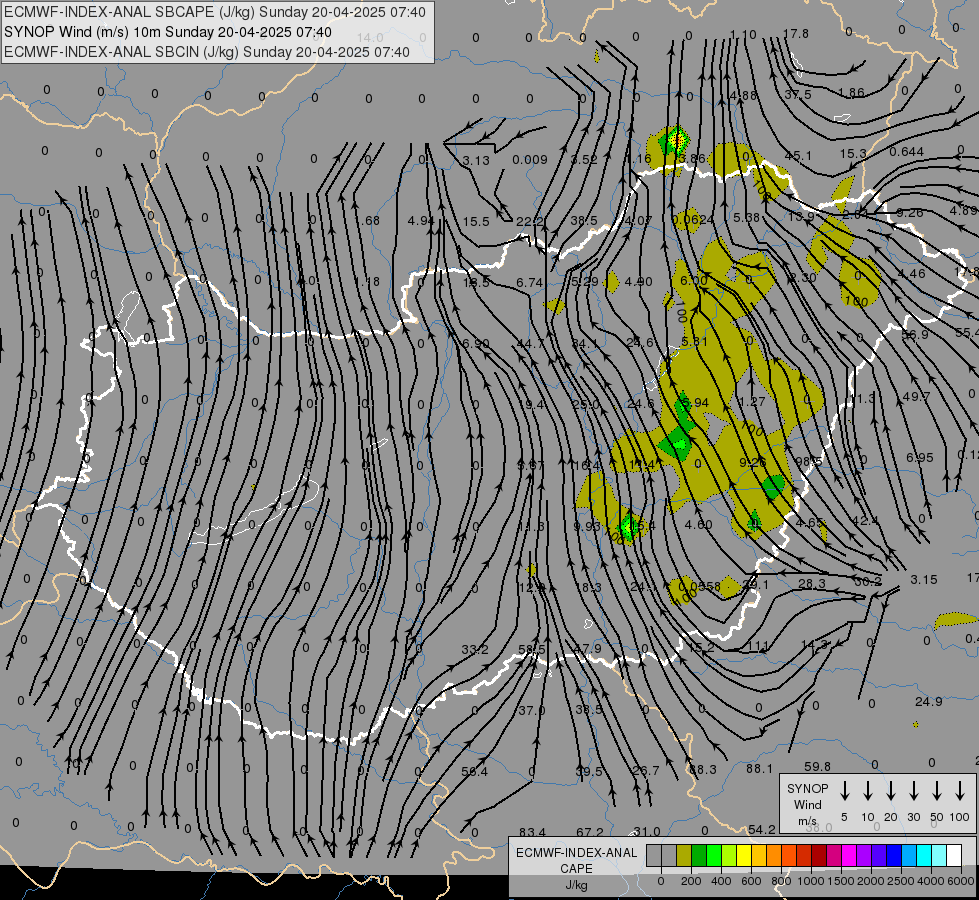Click the '37.0' value on the map
This screenshot has width=979, height=900.
[x=531, y=710]
